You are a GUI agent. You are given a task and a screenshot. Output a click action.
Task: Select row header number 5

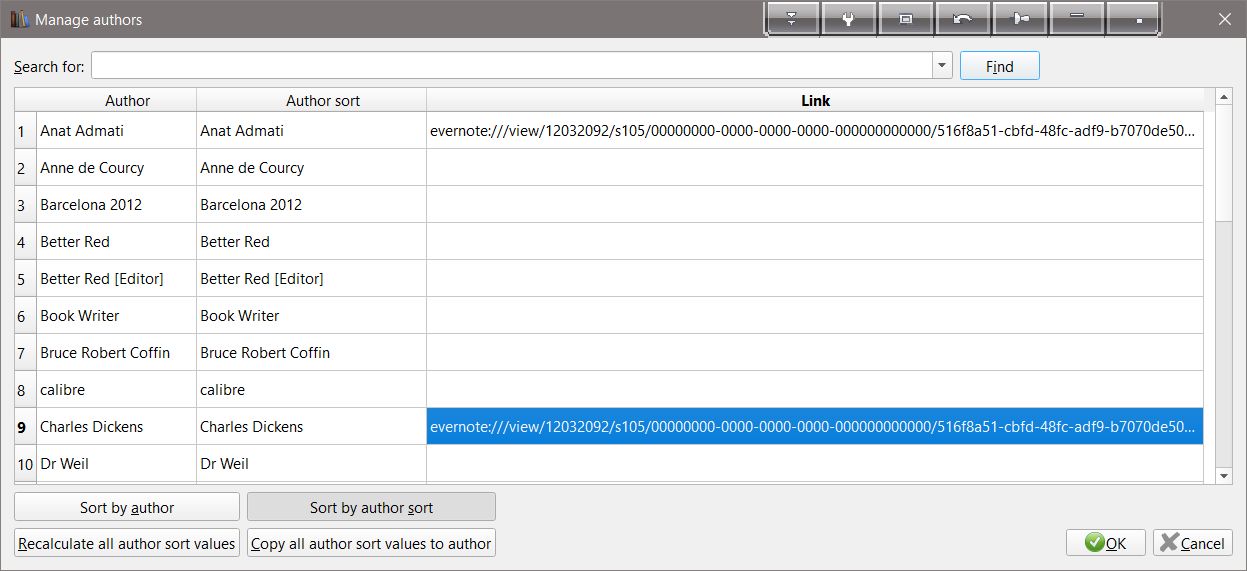(x=25, y=278)
